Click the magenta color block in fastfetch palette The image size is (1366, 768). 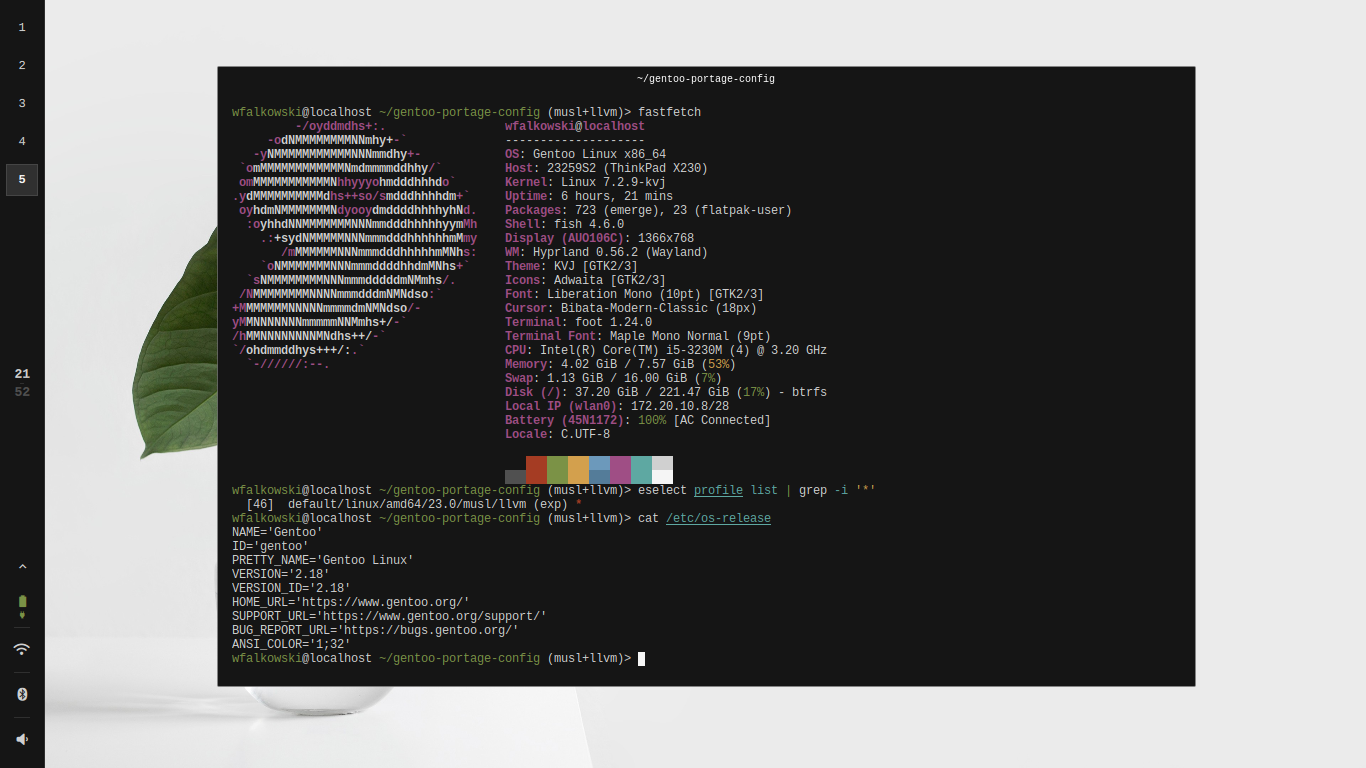(620, 470)
